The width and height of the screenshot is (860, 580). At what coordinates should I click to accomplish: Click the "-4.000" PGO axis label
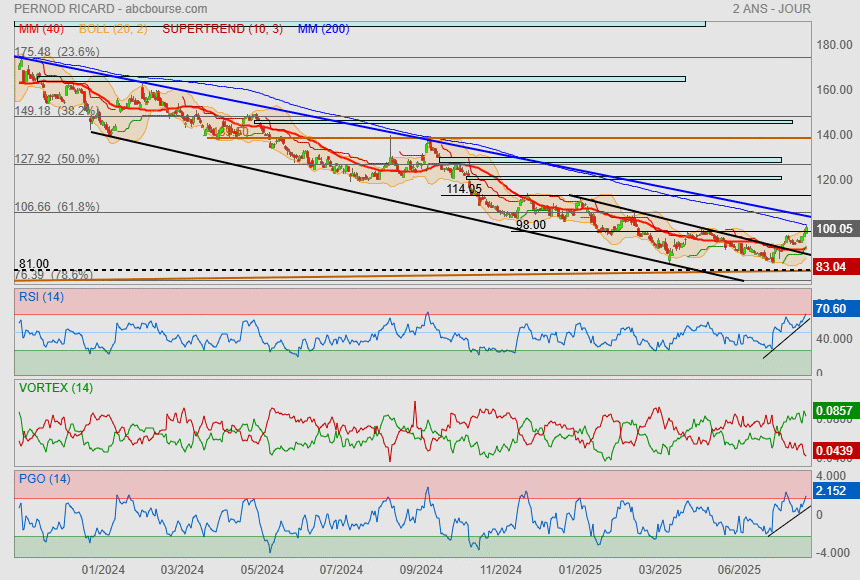pos(833,553)
